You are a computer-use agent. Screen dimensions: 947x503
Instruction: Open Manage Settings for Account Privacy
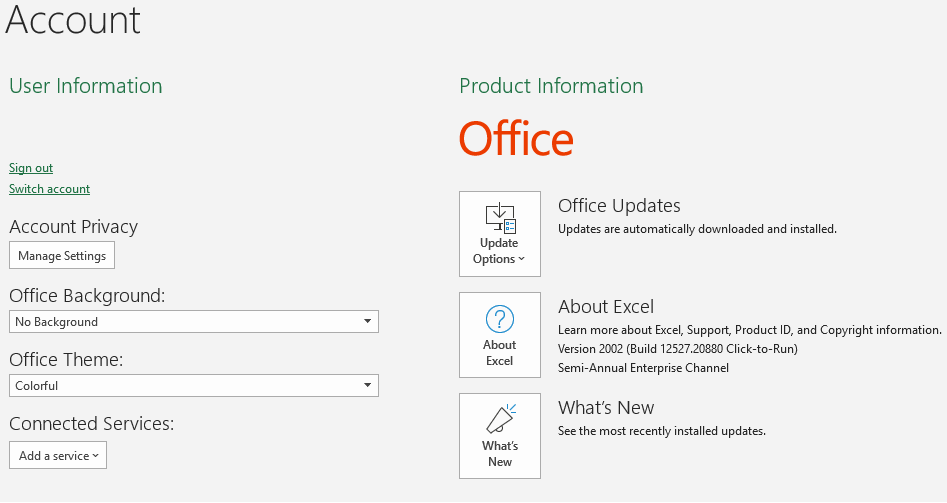(x=62, y=255)
